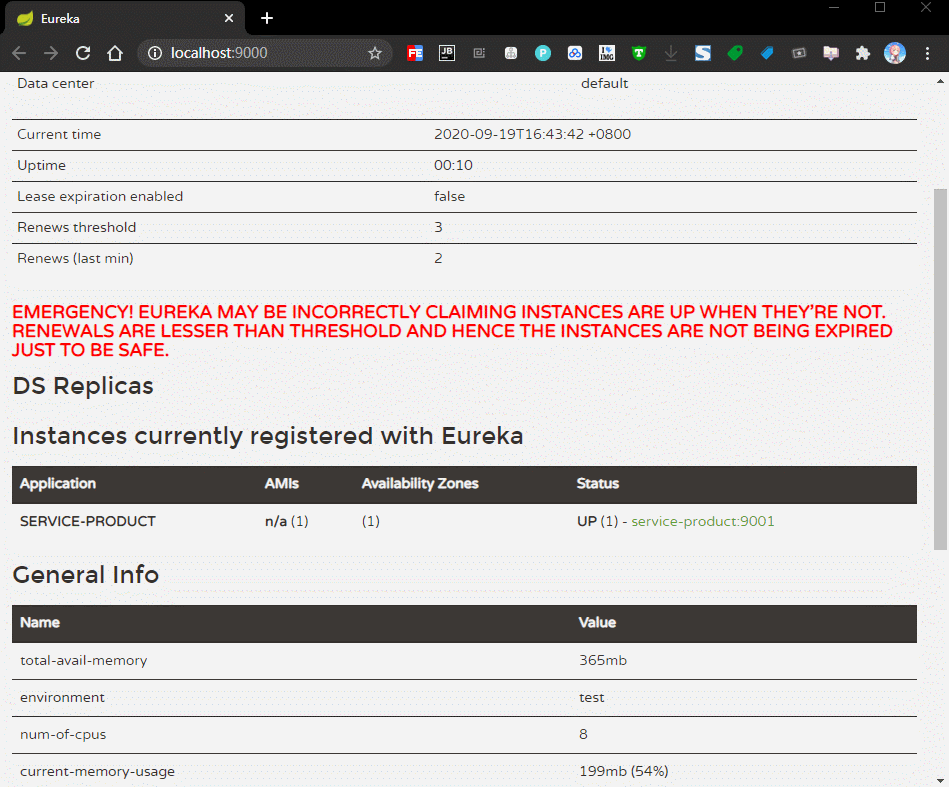The height and width of the screenshot is (787, 949).
Task: Open the Chrome three-dot menu
Action: [927, 53]
